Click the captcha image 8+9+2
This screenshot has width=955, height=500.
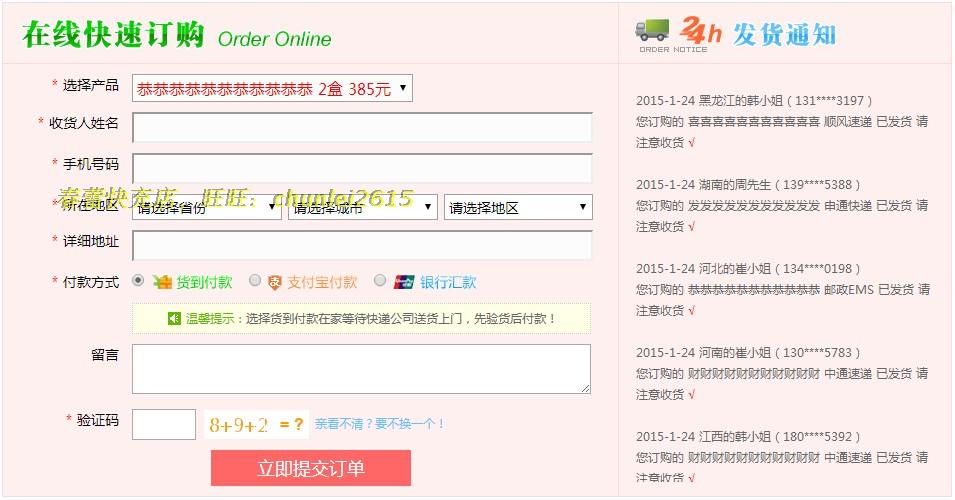click(239, 424)
